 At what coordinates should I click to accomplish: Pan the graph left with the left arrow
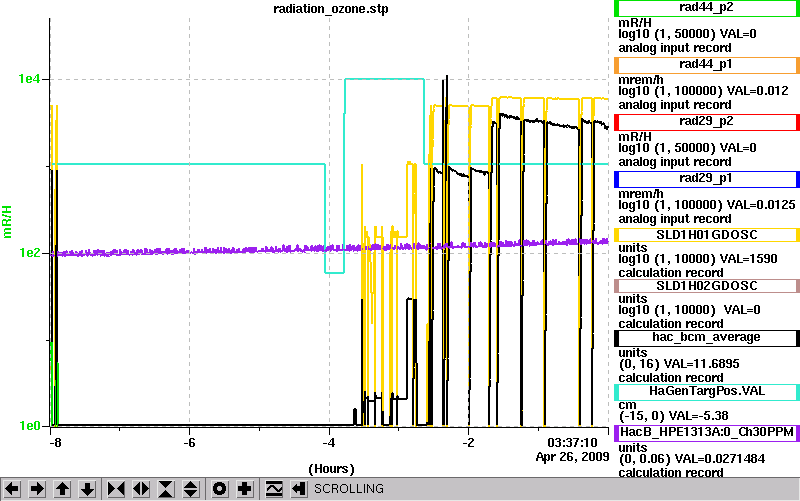12,489
